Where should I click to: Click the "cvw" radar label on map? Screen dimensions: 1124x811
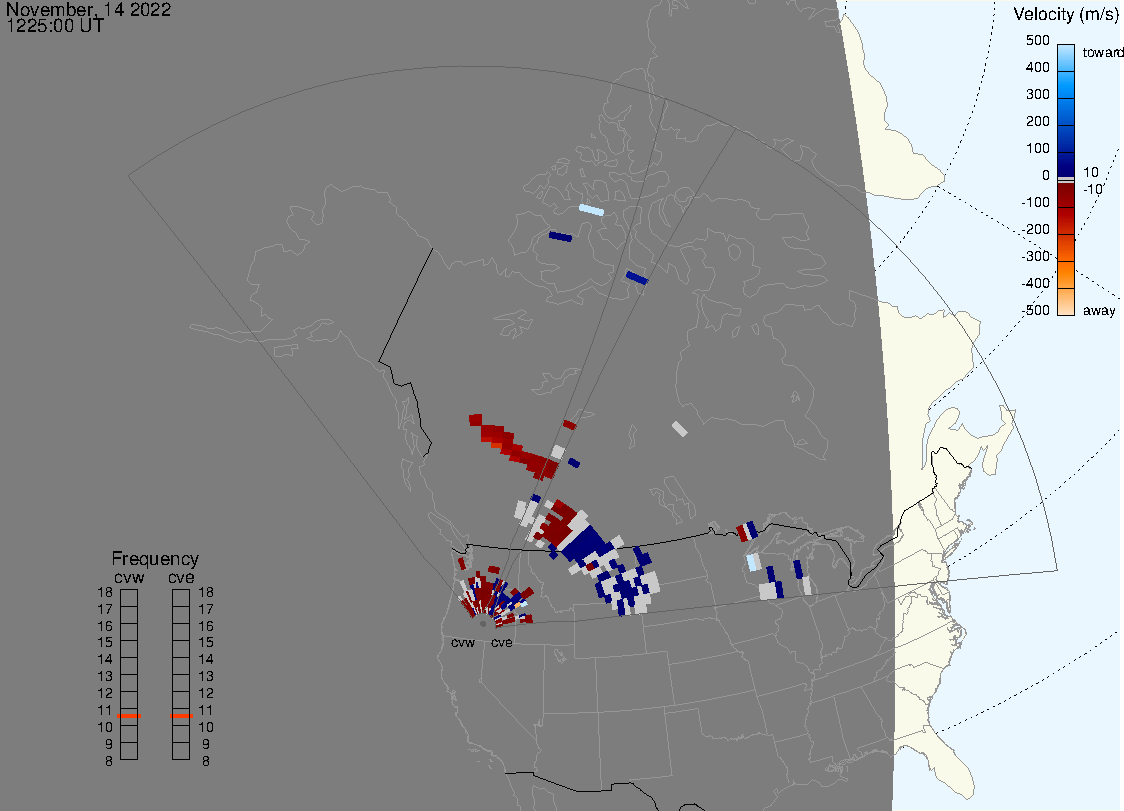pos(463,642)
